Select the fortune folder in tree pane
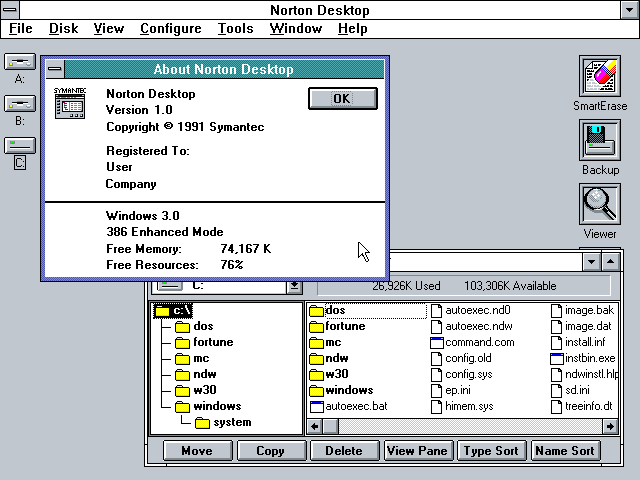This screenshot has width=640, height=480. click(204, 342)
